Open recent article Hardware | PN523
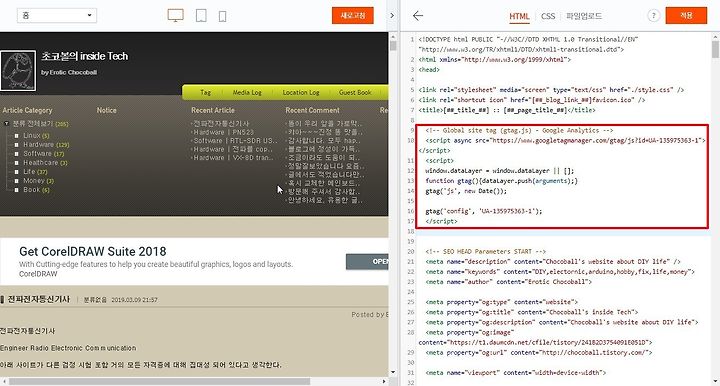The height and width of the screenshot is (386, 720). point(223,132)
